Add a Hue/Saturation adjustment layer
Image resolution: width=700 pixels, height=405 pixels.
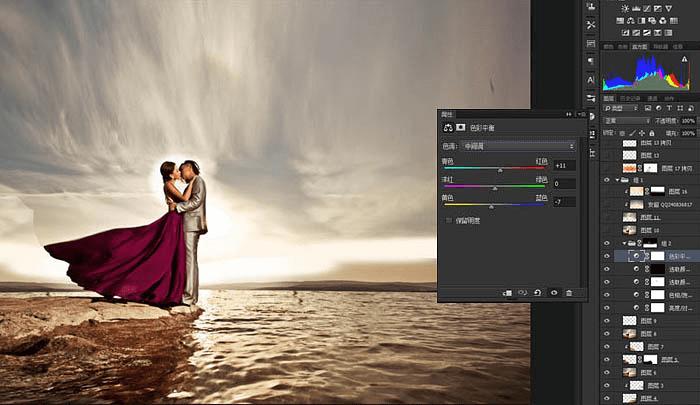(620, 21)
